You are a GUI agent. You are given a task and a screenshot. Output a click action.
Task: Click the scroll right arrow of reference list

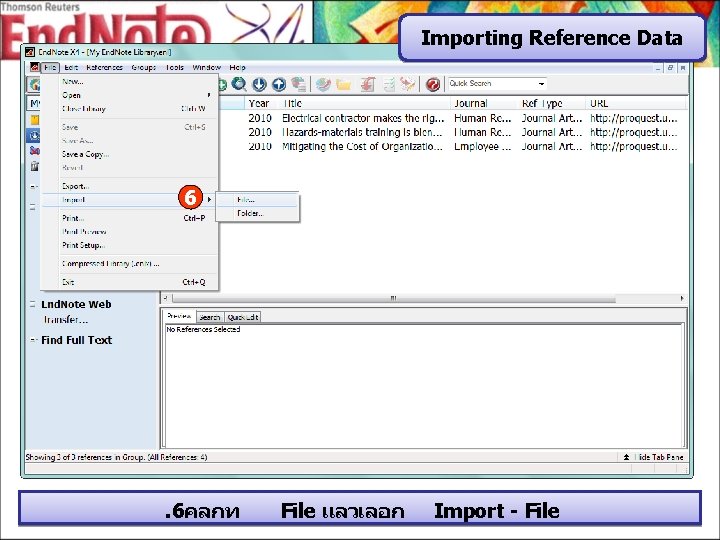point(682,298)
